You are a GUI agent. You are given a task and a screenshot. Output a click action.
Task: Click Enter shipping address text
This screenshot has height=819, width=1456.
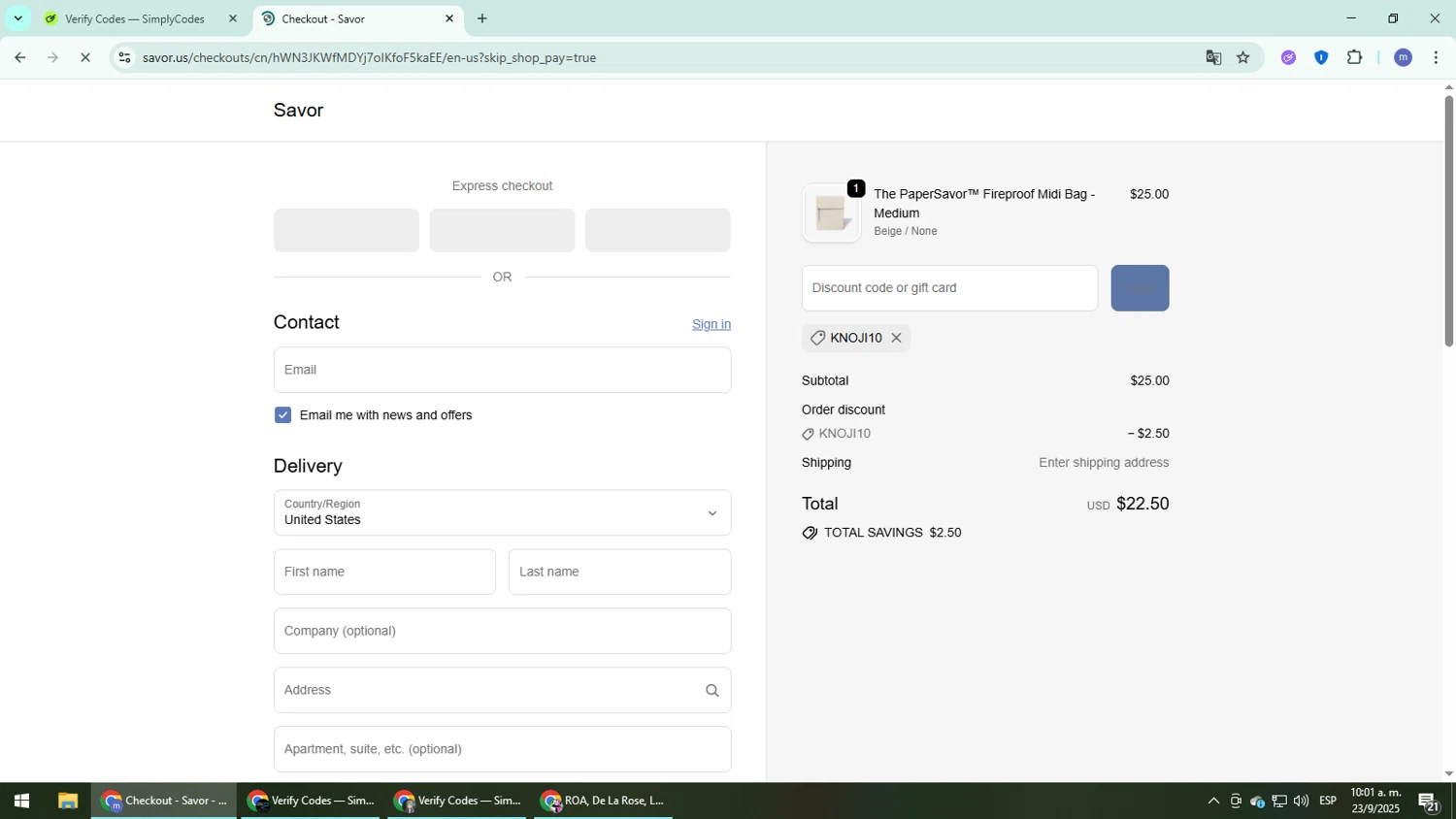(1104, 463)
